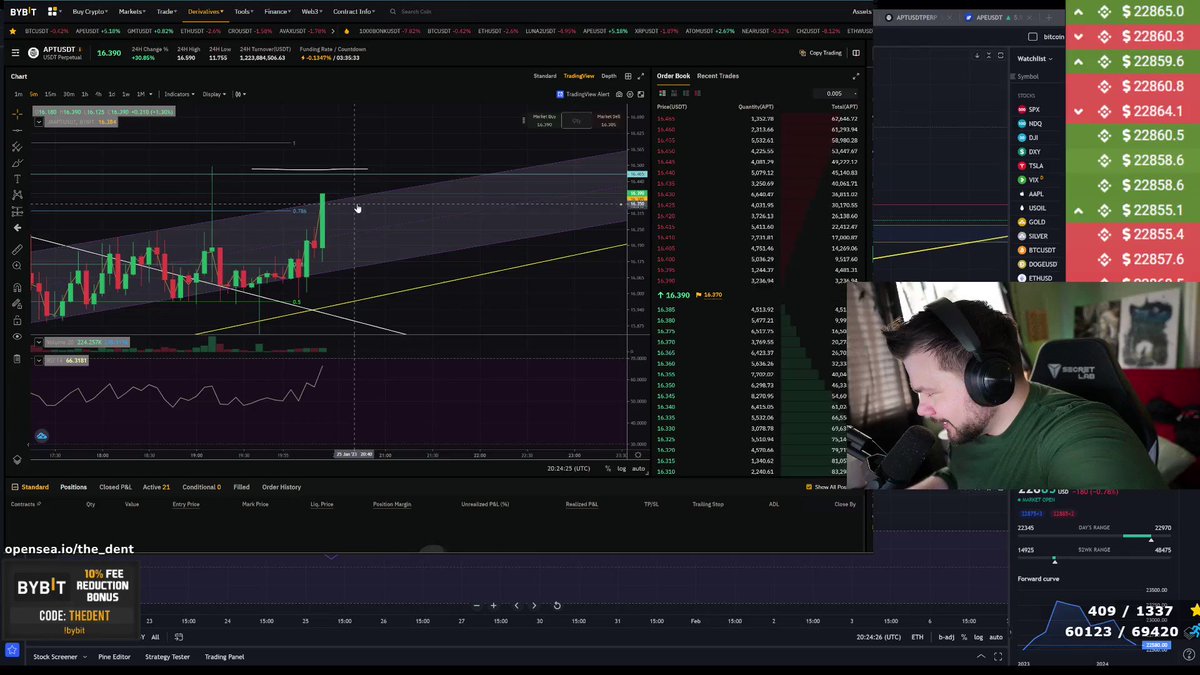
Task: Select the 15m timeframe
Action: tap(49, 94)
